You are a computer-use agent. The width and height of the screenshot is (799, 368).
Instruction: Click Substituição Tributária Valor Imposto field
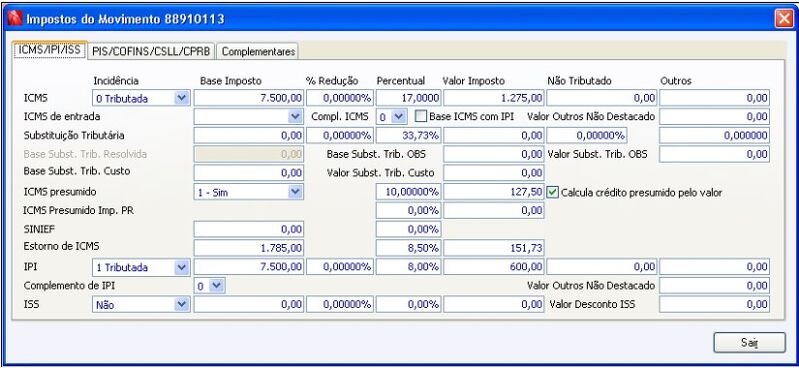click(x=494, y=136)
